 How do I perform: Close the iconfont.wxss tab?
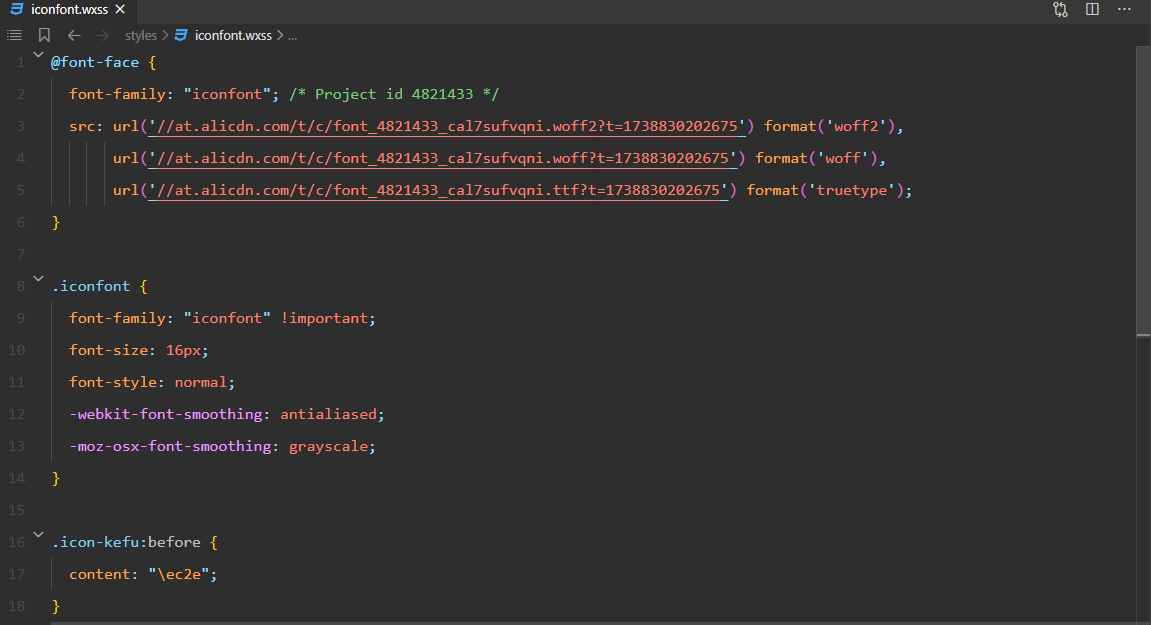pyautogui.click(x=121, y=9)
